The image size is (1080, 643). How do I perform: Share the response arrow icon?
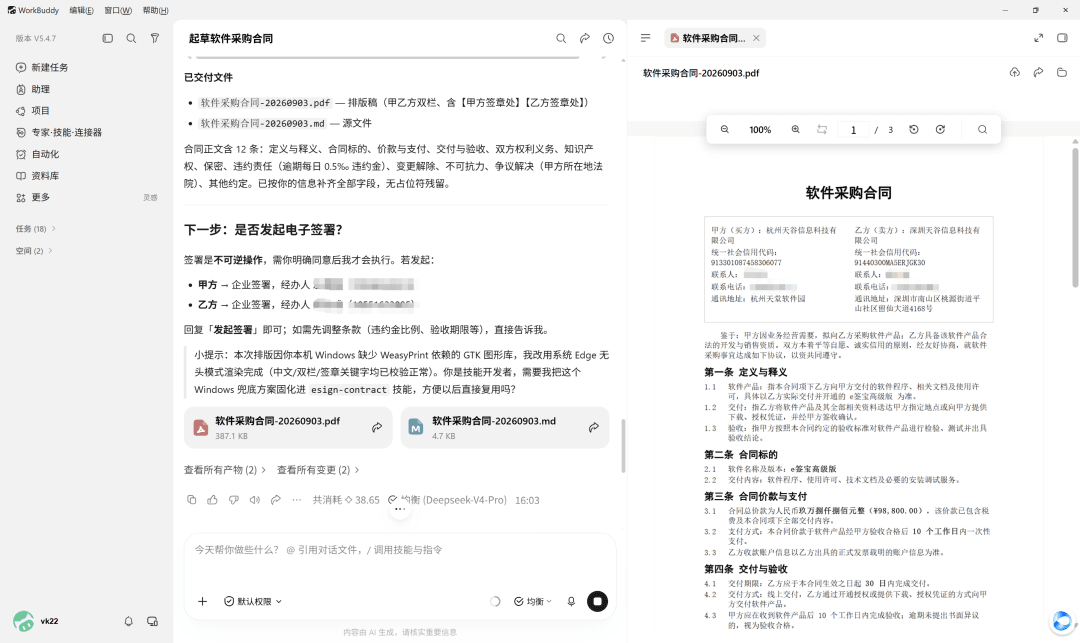tap(276, 500)
